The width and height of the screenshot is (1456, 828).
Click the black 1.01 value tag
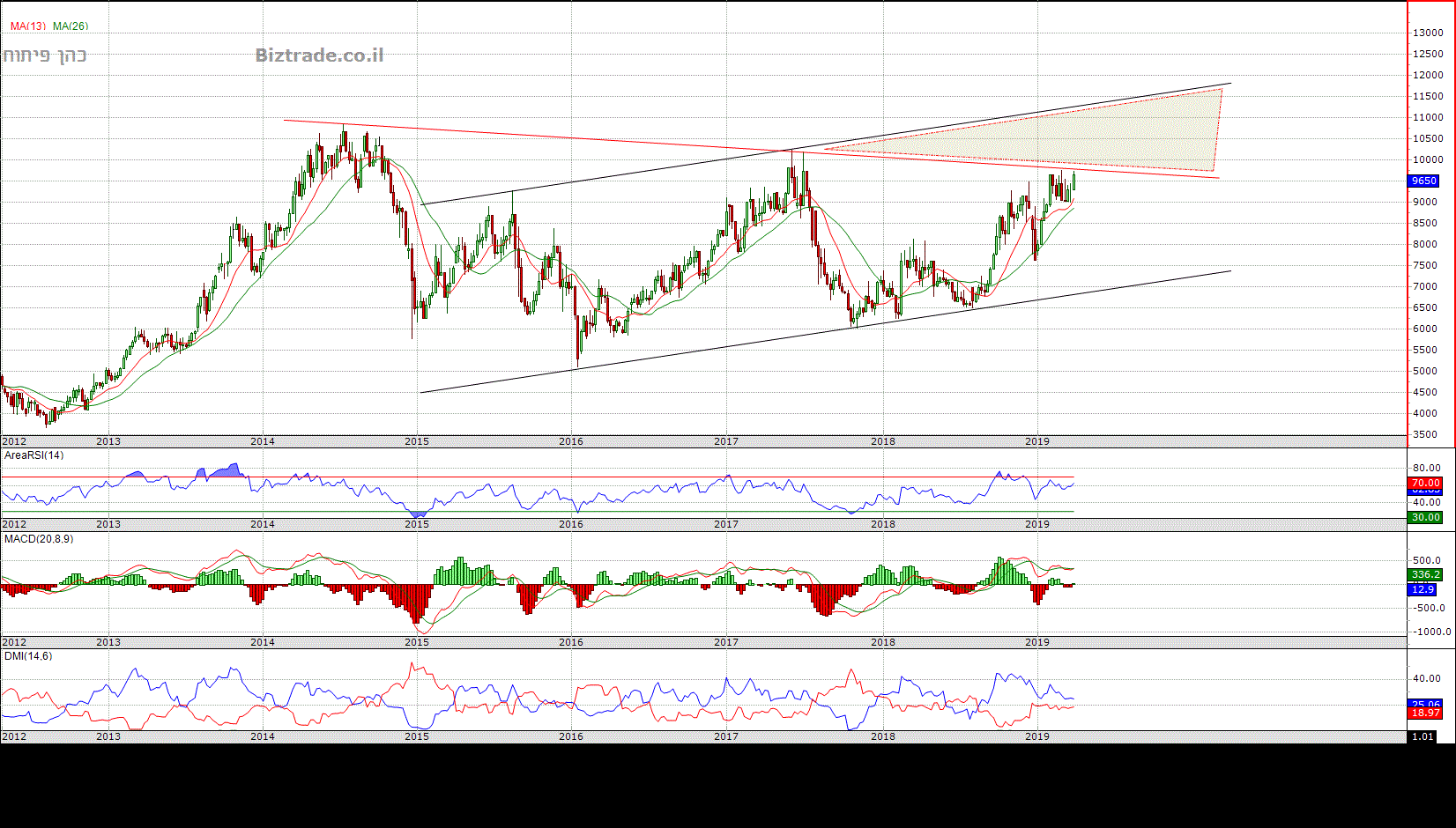pyautogui.click(x=1423, y=736)
